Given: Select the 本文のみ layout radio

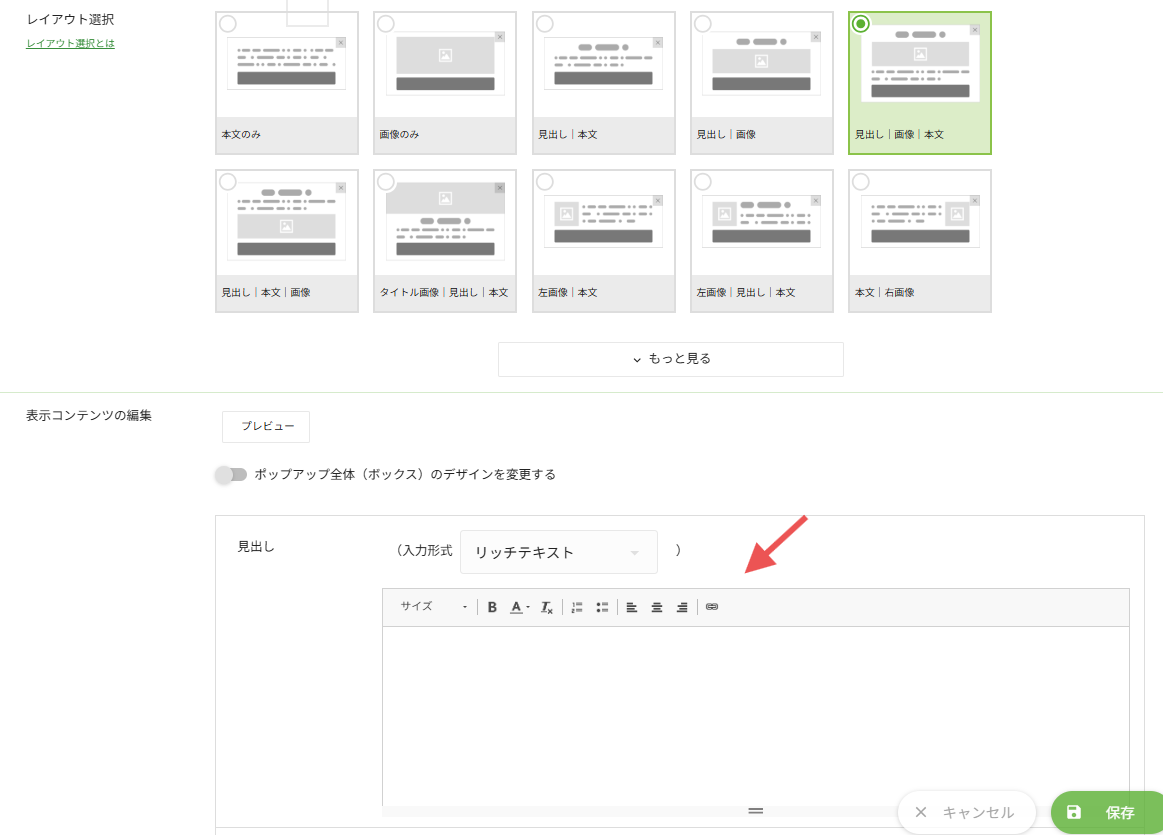Looking at the screenshot, I should (x=228, y=24).
